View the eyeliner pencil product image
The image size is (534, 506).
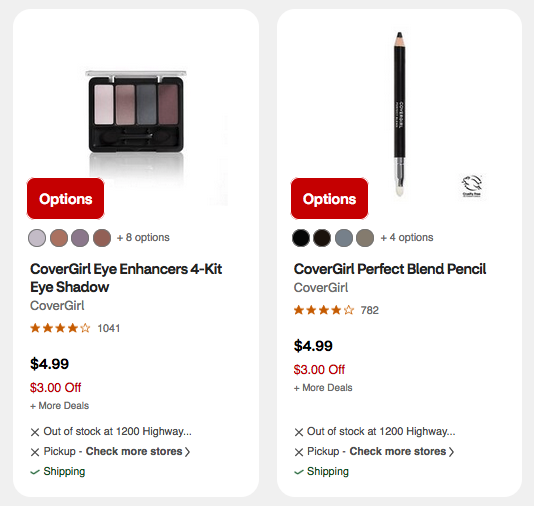[400, 114]
